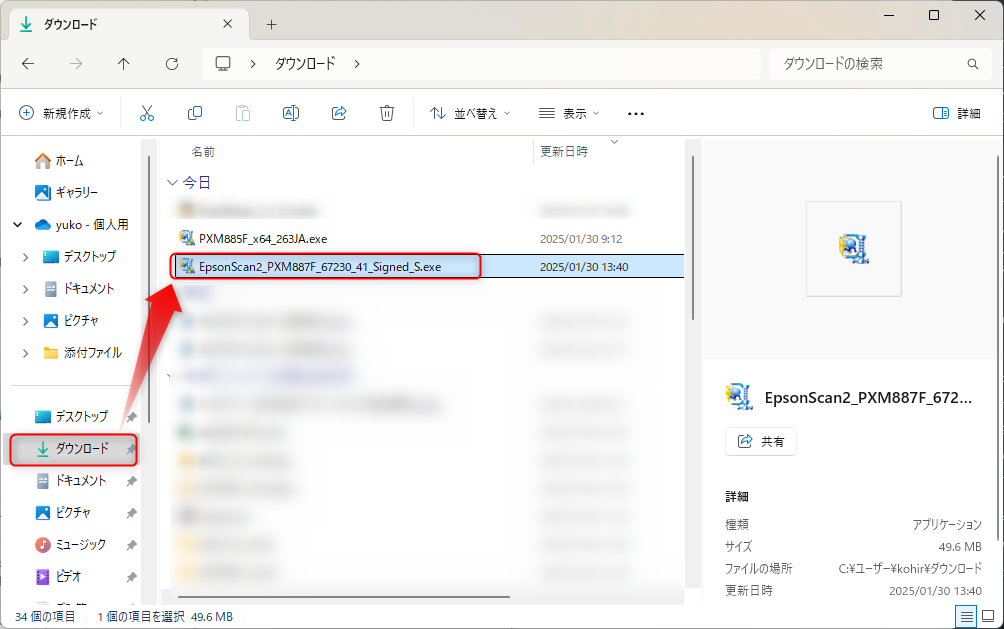Open the 表示 view dropdown
The image size is (1004, 629).
(569, 113)
